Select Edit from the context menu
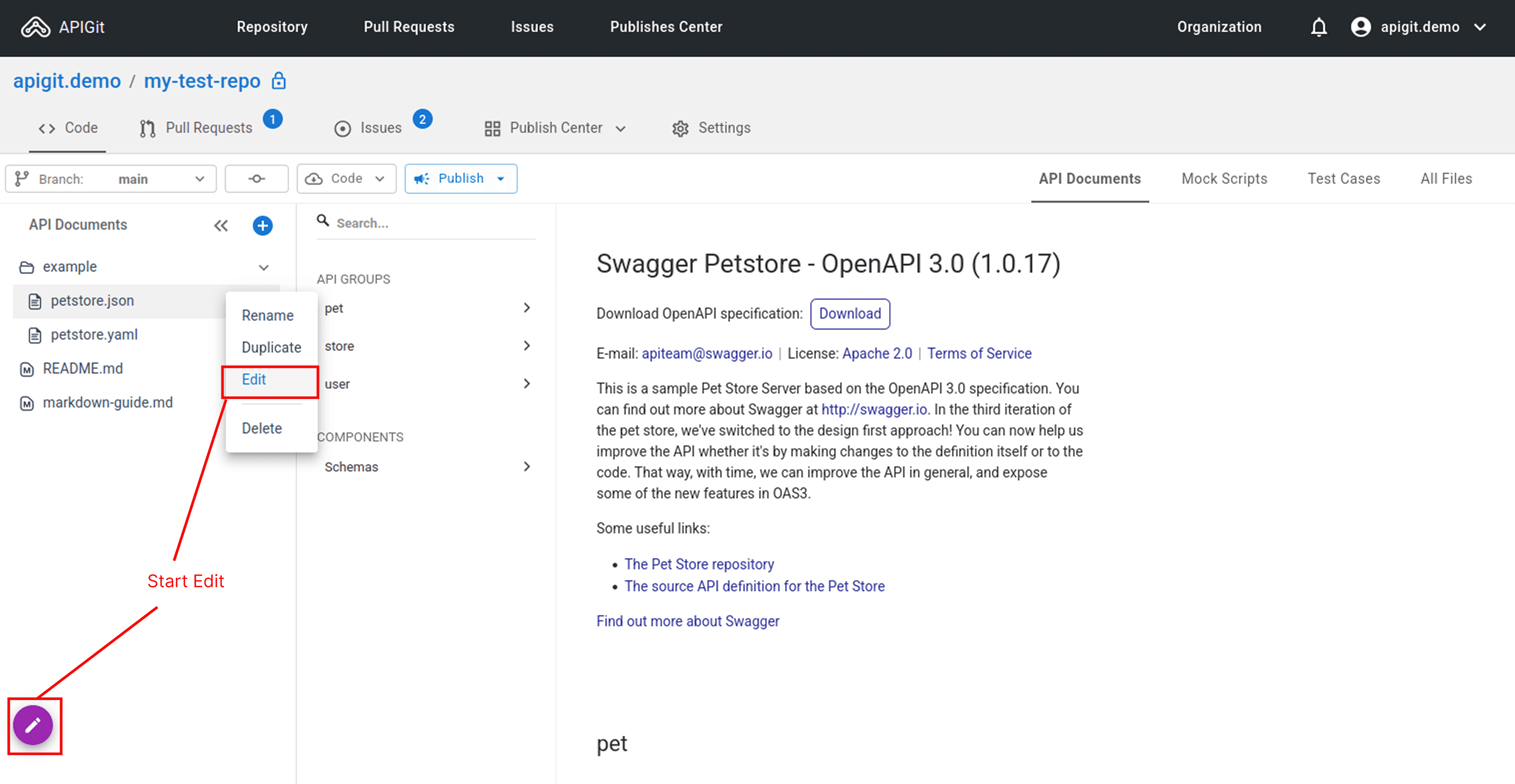The height and width of the screenshot is (784, 1515). click(272, 380)
